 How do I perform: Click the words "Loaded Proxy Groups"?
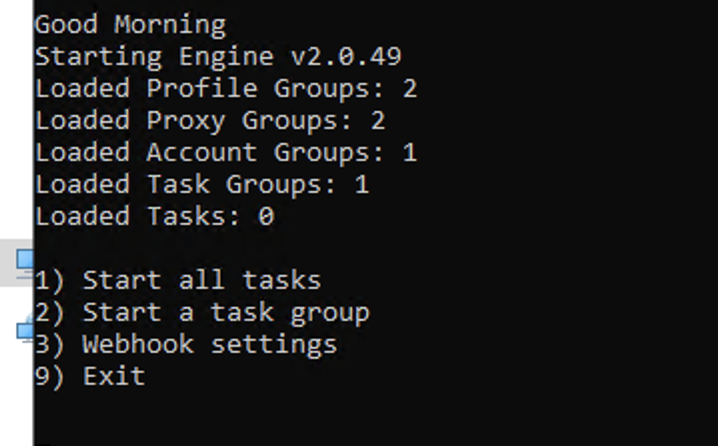click(193, 120)
